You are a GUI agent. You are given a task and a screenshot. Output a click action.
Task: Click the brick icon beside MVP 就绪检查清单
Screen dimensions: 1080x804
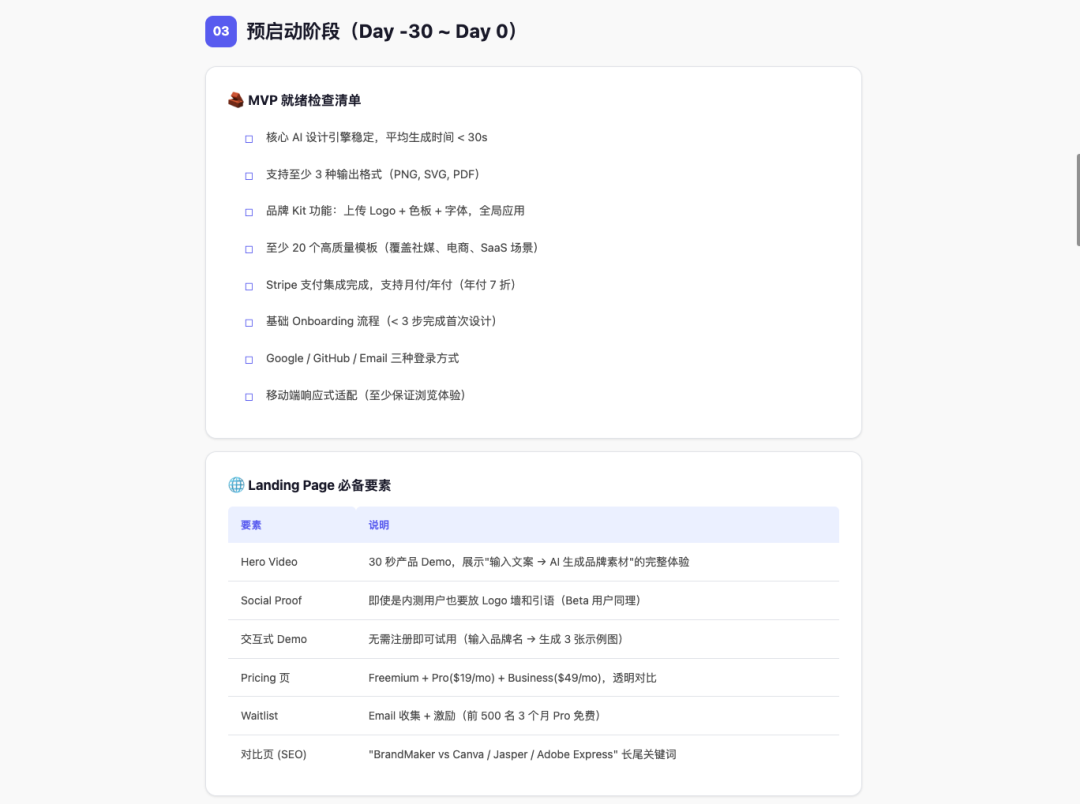[236, 101]
